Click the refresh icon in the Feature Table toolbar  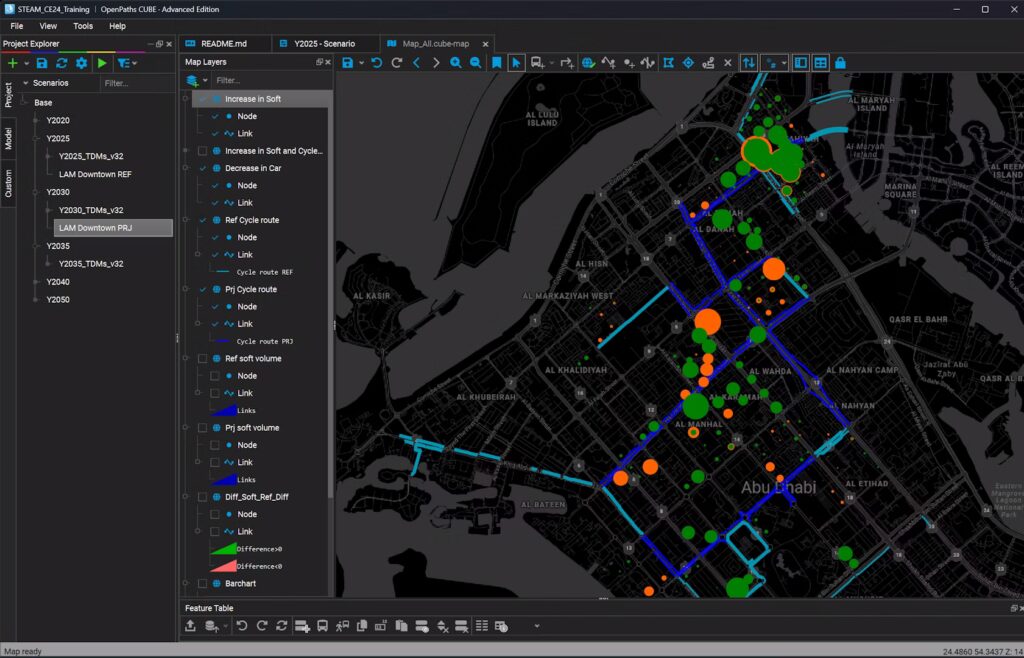pos(281,625)
